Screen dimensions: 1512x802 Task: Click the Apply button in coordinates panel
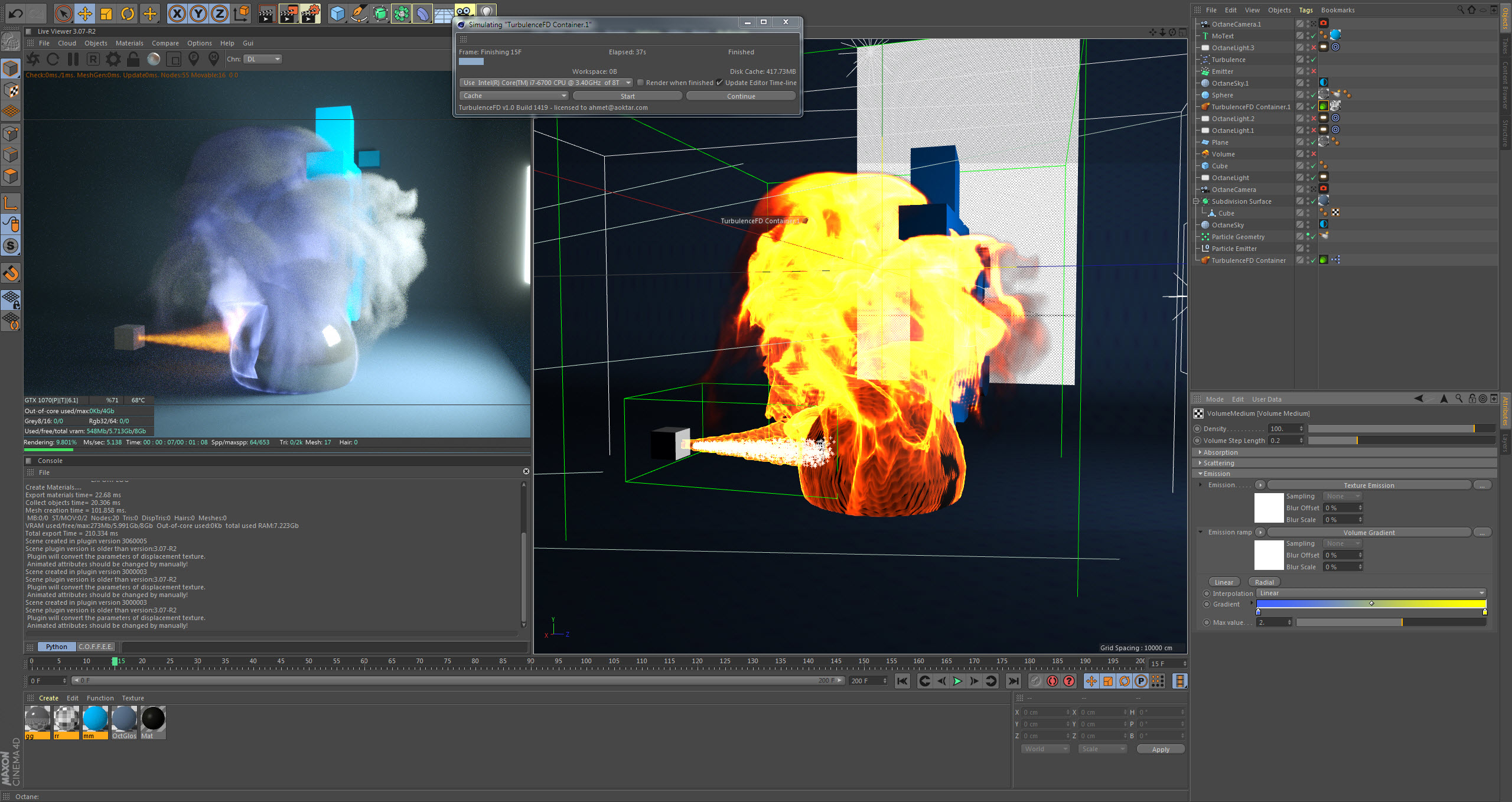point(1160,749)
